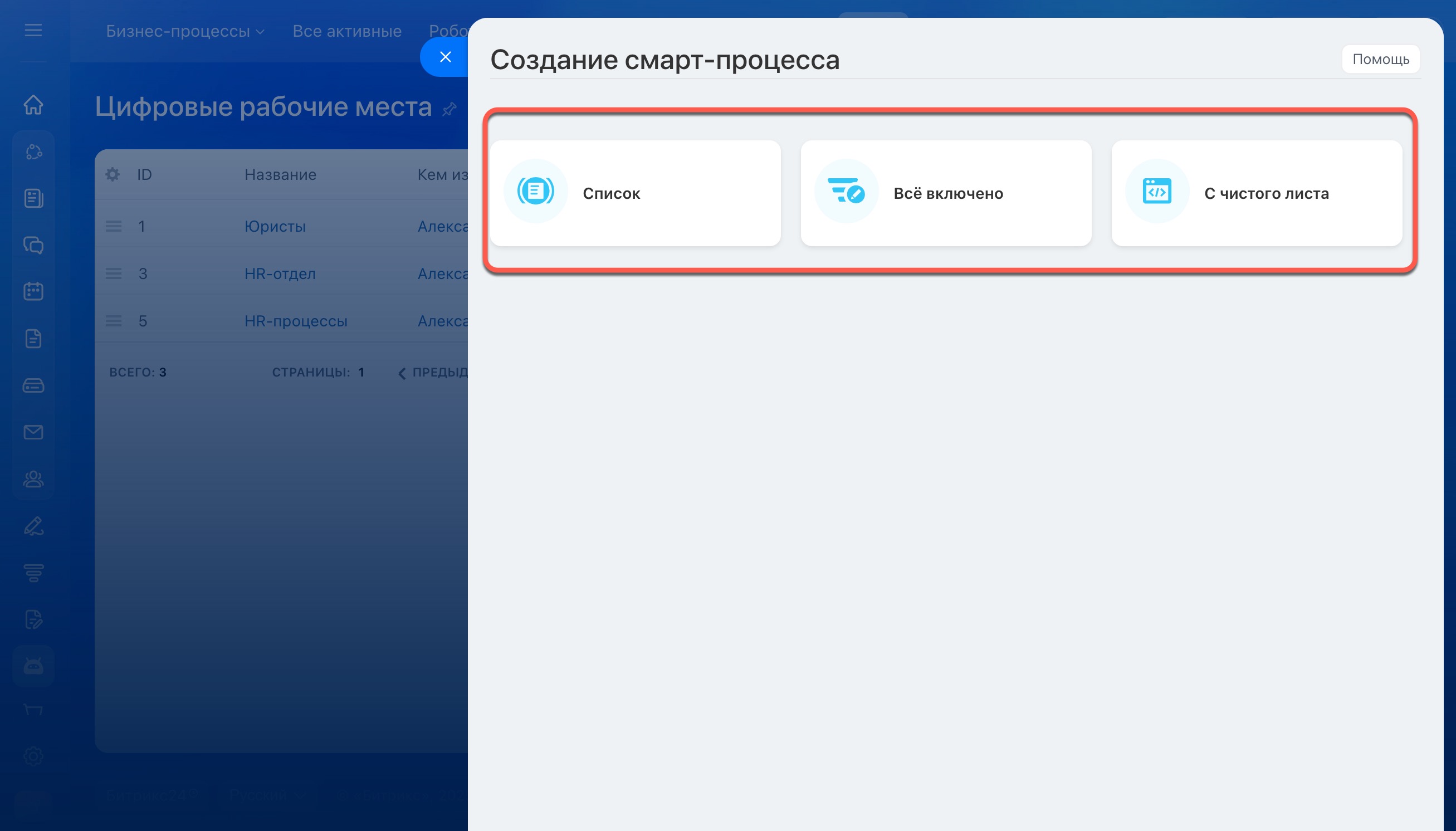Viewport: 1456px width, 831px height.
Task: Open the employees group icon in sidebar
Action: 33,479
